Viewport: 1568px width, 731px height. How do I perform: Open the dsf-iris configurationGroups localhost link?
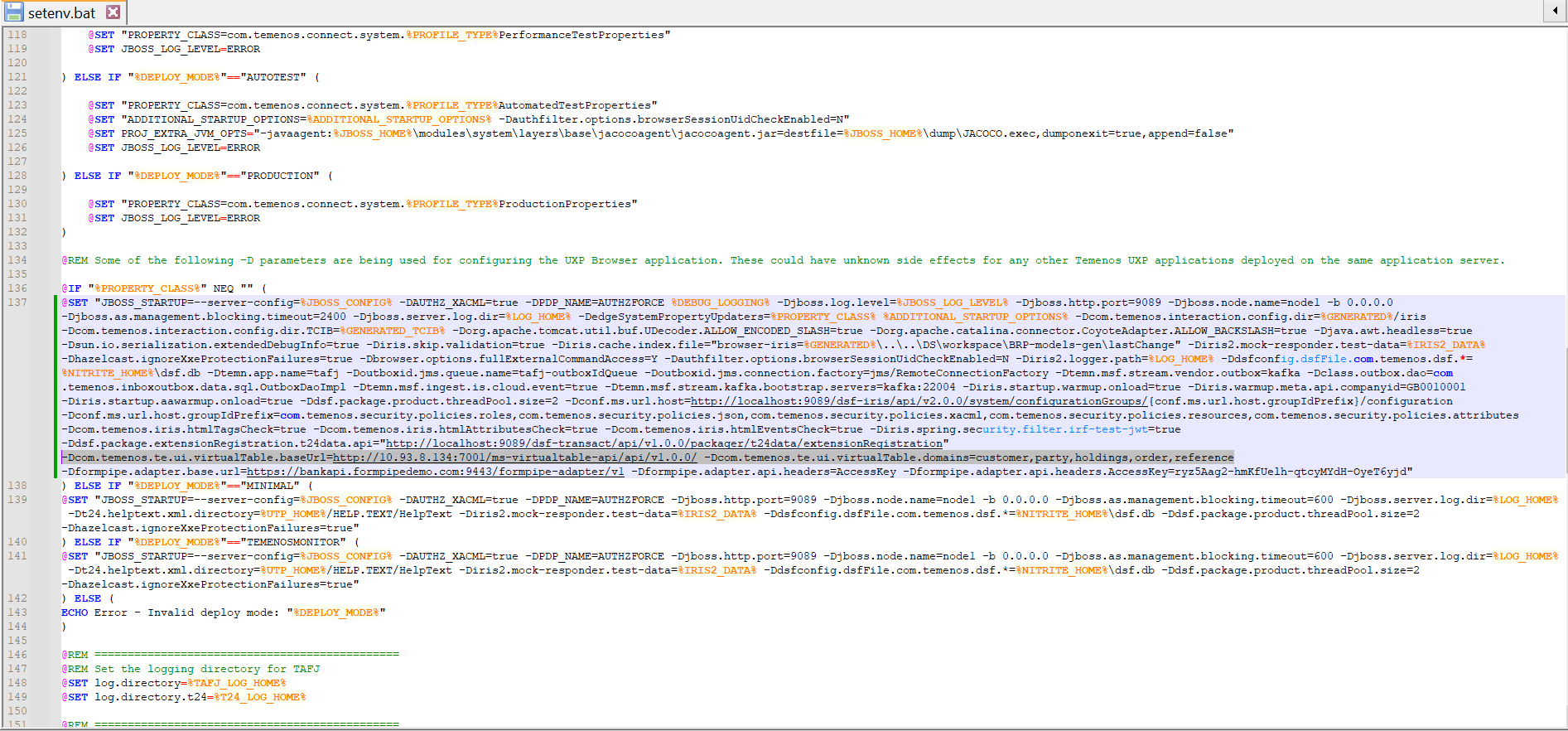pyautogui.click(x=919, y=401)
